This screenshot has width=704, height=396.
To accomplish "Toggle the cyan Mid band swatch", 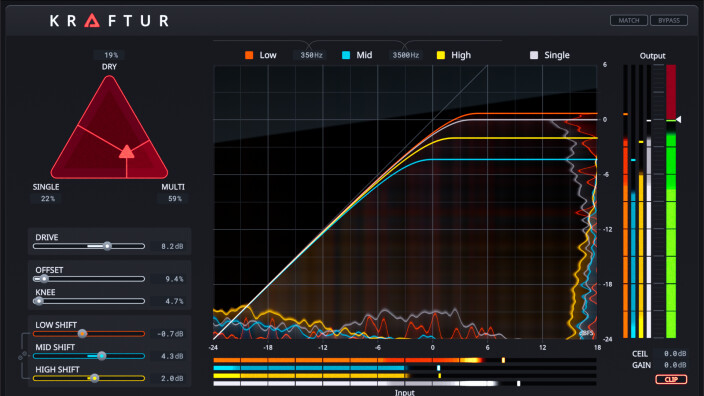I will pos(346,55).
